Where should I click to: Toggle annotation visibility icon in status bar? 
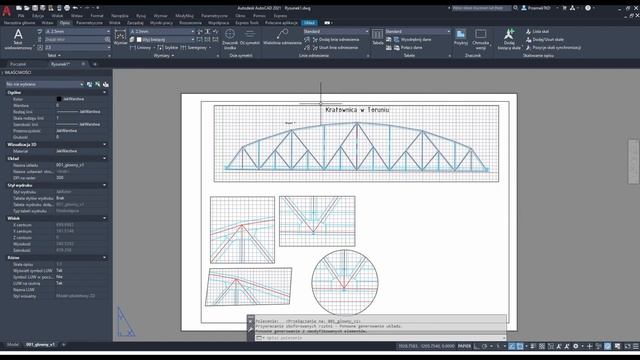[x=559, y=346]
